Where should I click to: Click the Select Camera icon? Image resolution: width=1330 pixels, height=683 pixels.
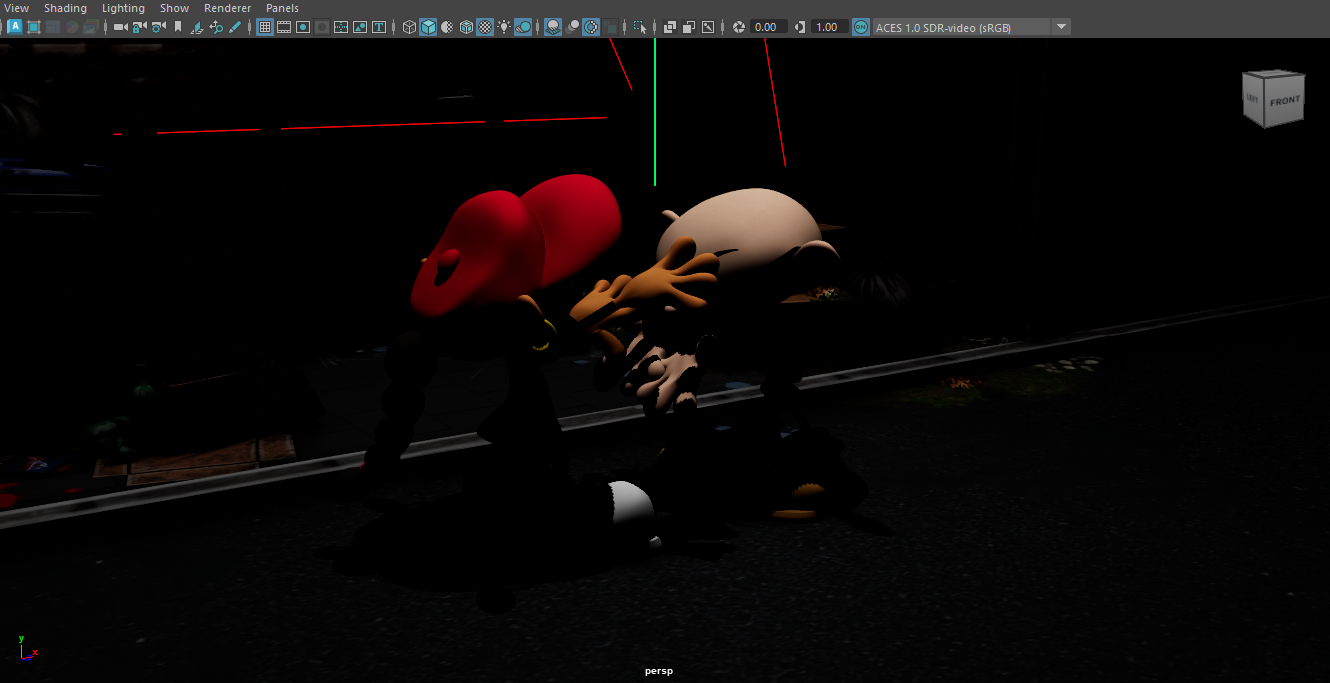(120, 27)
